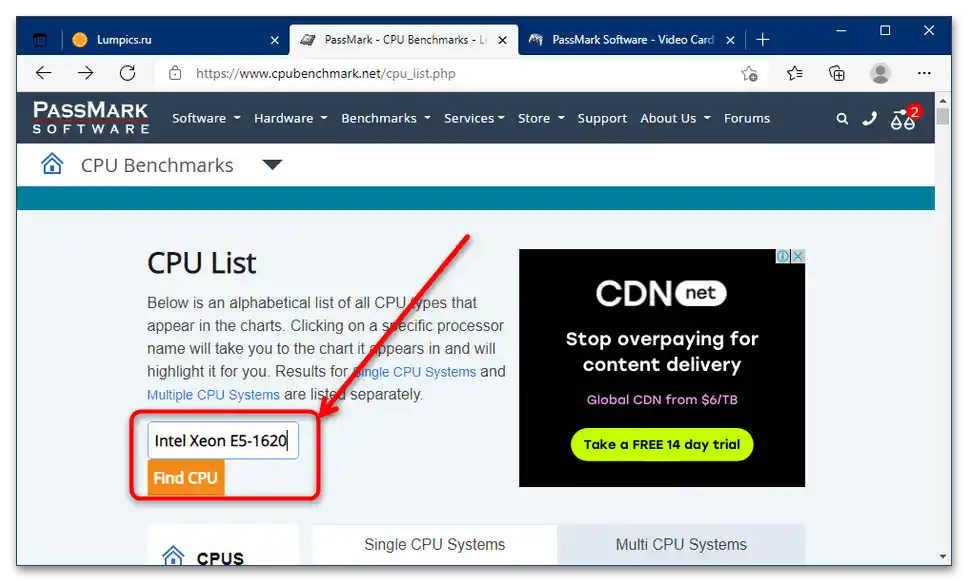
Task: Open the Favorites list icon
Action: pyautogui.click(x=795, y=73)
